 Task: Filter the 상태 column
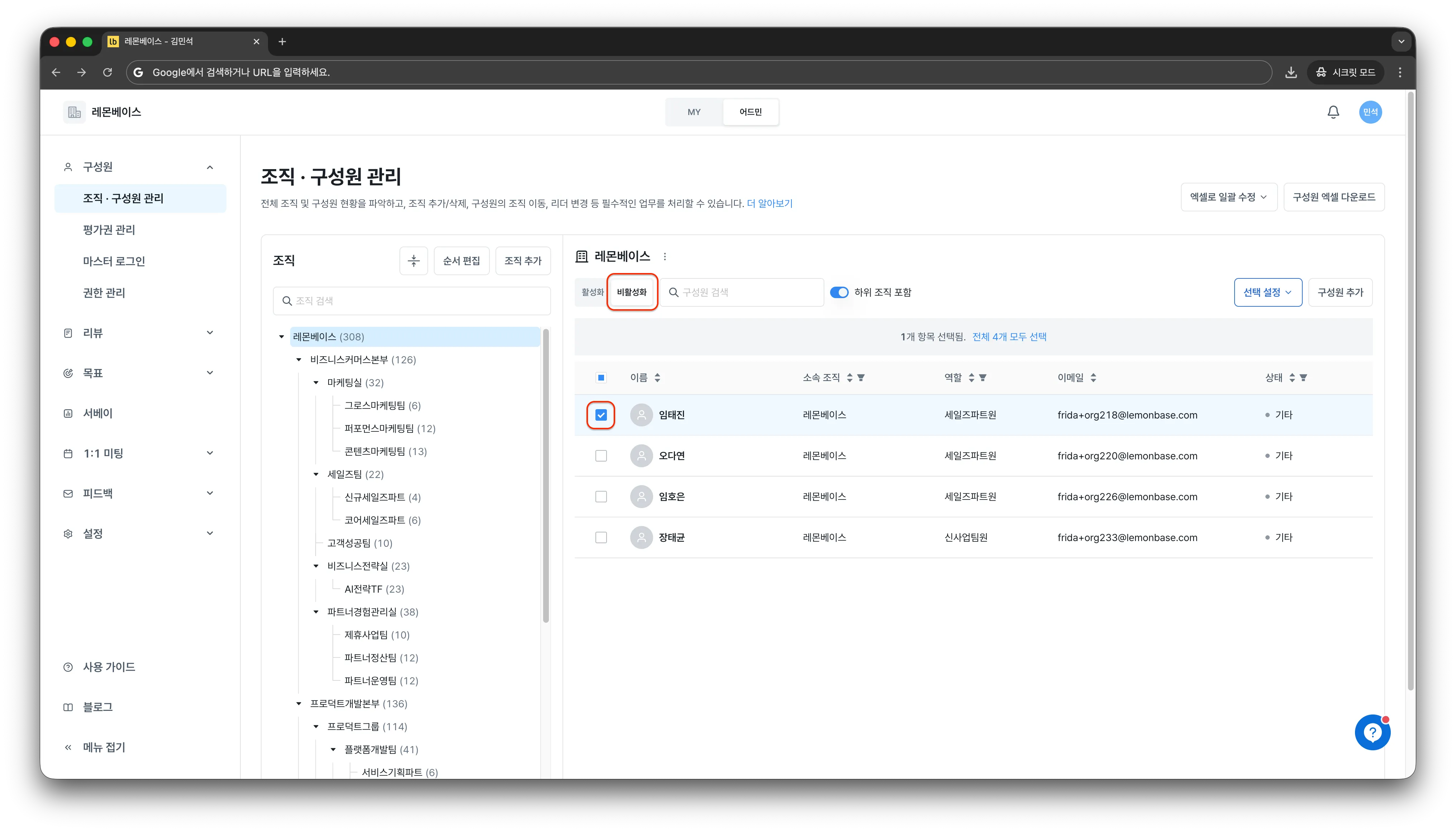pyautogui.click(x=1303, y=378)
